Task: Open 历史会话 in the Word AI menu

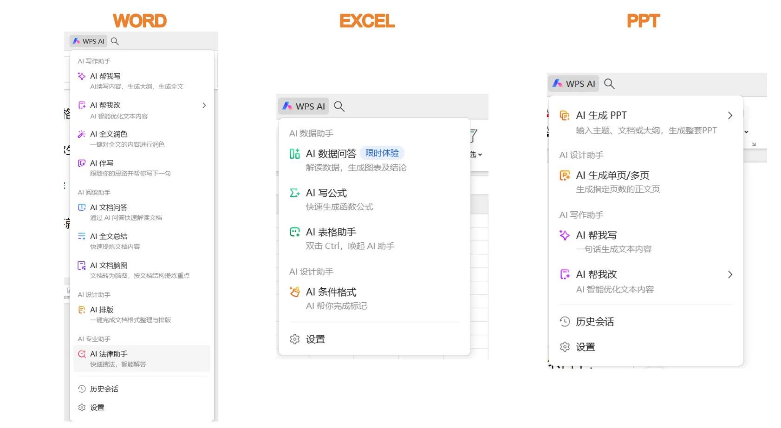Action: pos(104,388)
